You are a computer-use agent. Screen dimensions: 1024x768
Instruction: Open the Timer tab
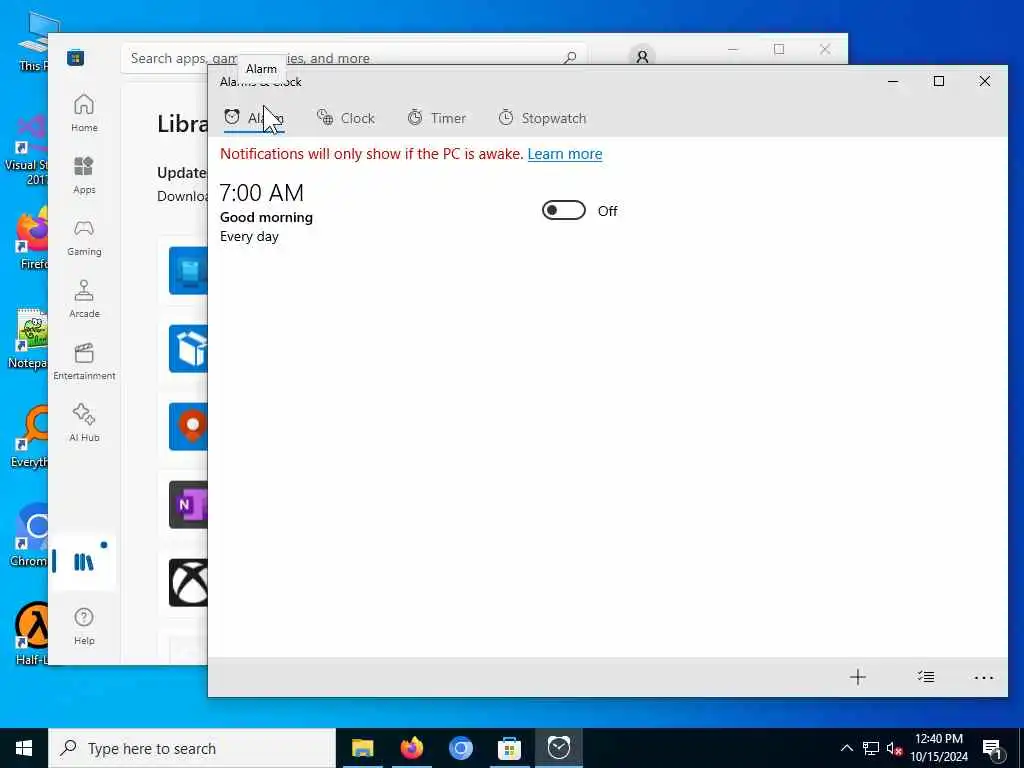[436, 118]
